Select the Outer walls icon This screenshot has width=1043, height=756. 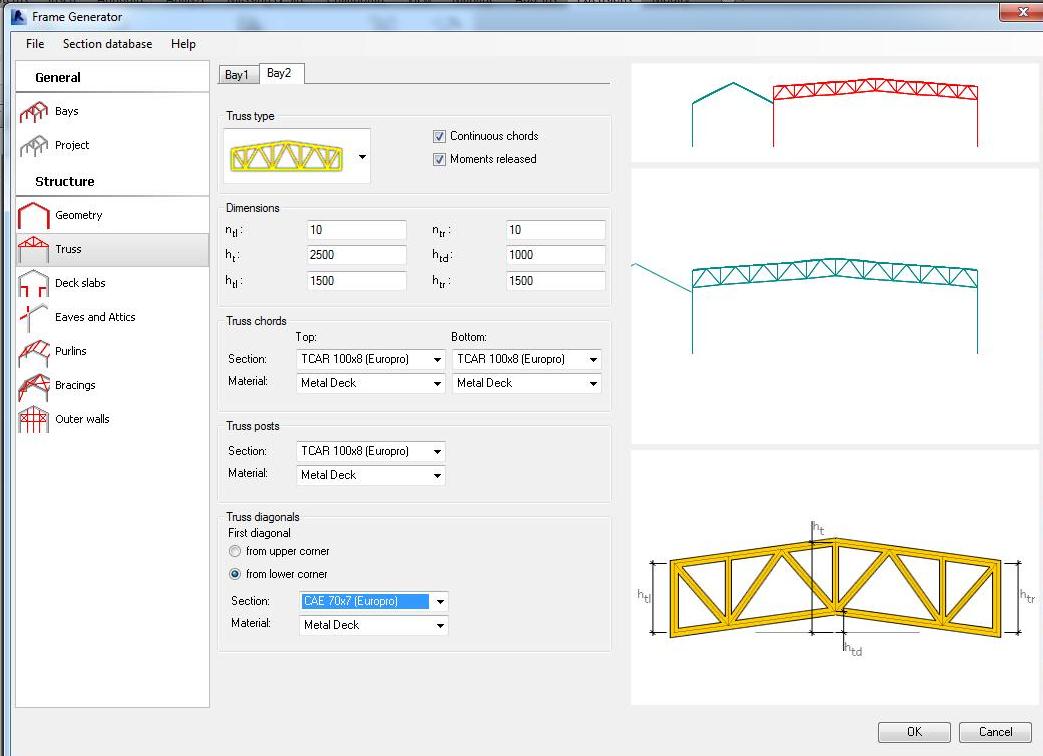pyautogui.click(x=34, y=420)
